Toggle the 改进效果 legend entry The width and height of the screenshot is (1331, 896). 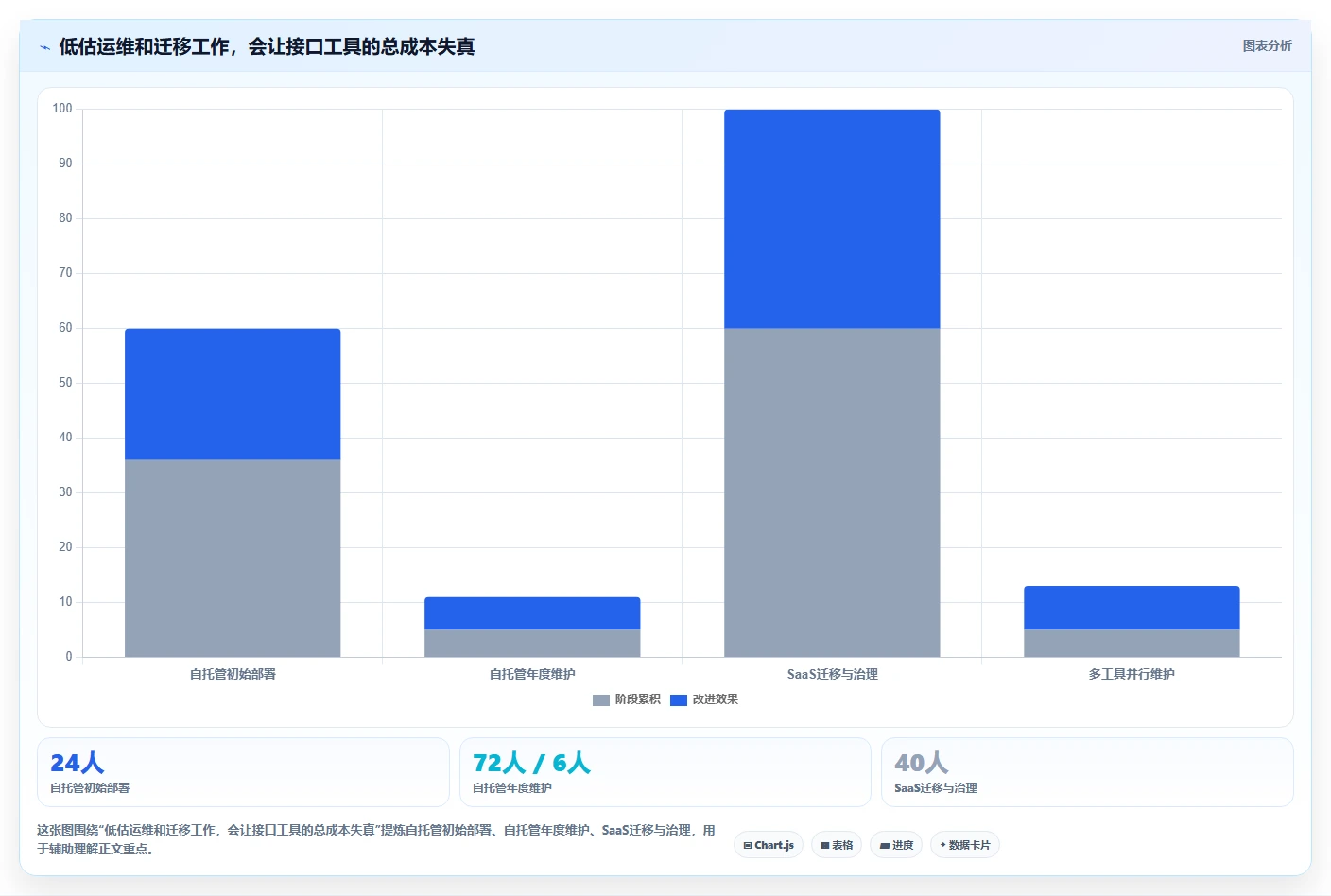point(703,699)
